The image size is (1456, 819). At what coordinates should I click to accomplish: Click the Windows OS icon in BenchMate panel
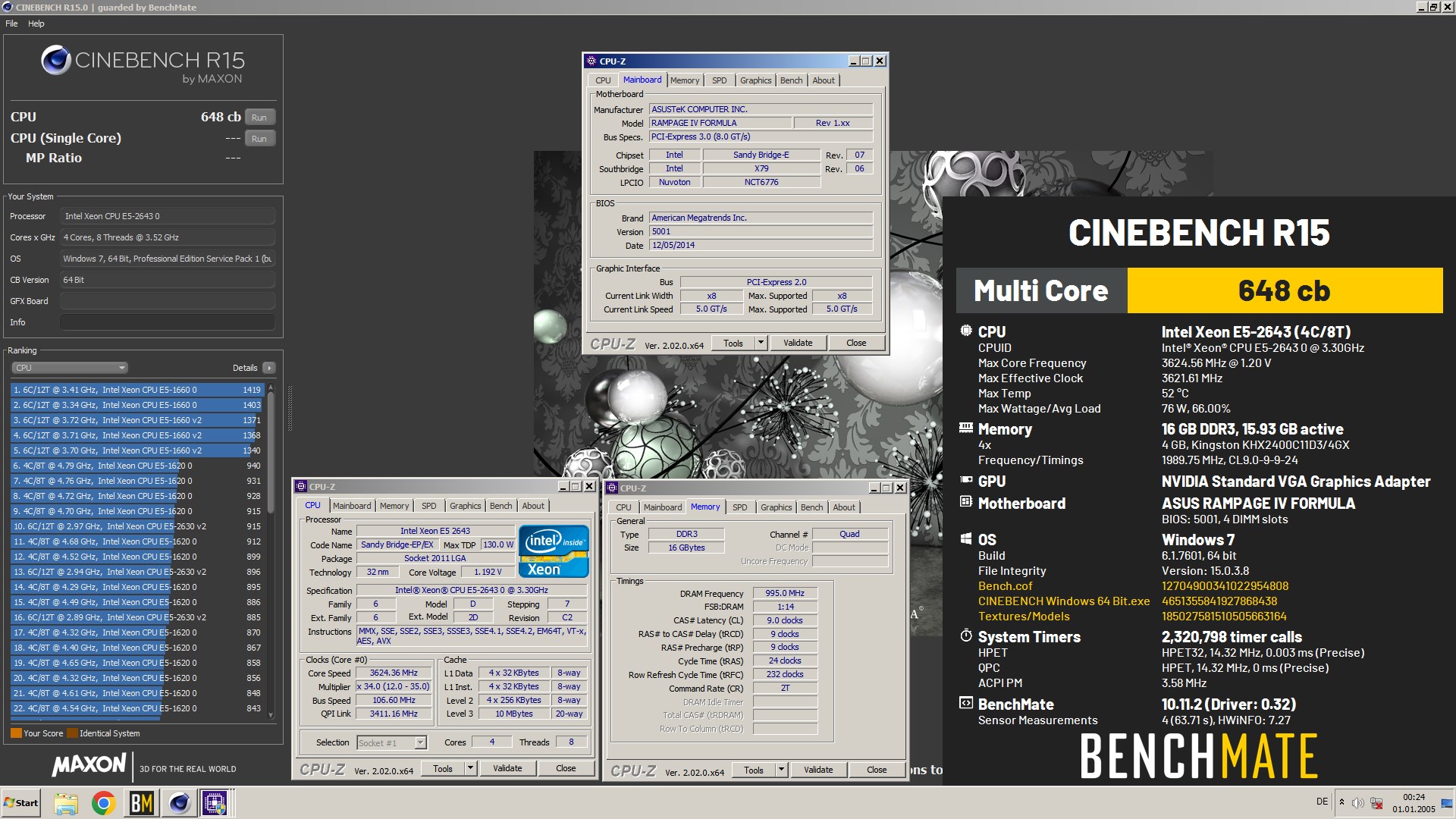[x=965, y=539]
